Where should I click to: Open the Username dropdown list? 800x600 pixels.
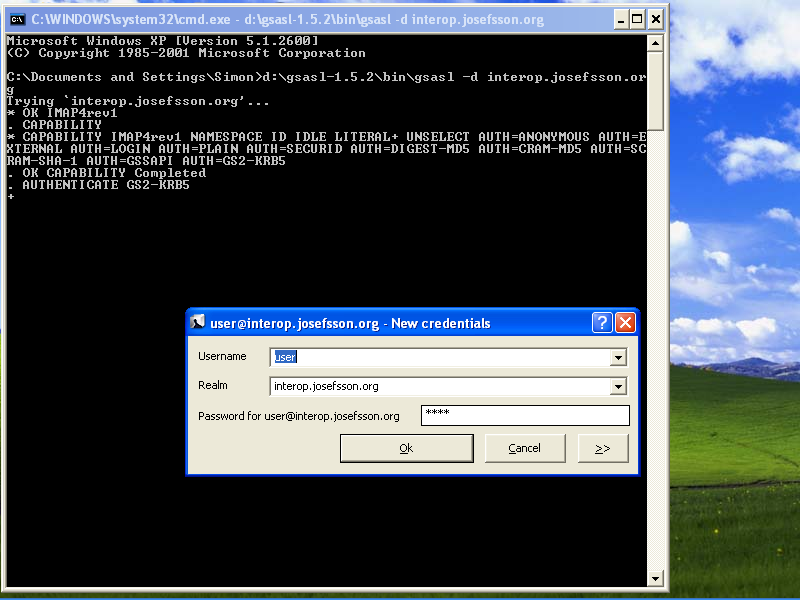[620, 357]
